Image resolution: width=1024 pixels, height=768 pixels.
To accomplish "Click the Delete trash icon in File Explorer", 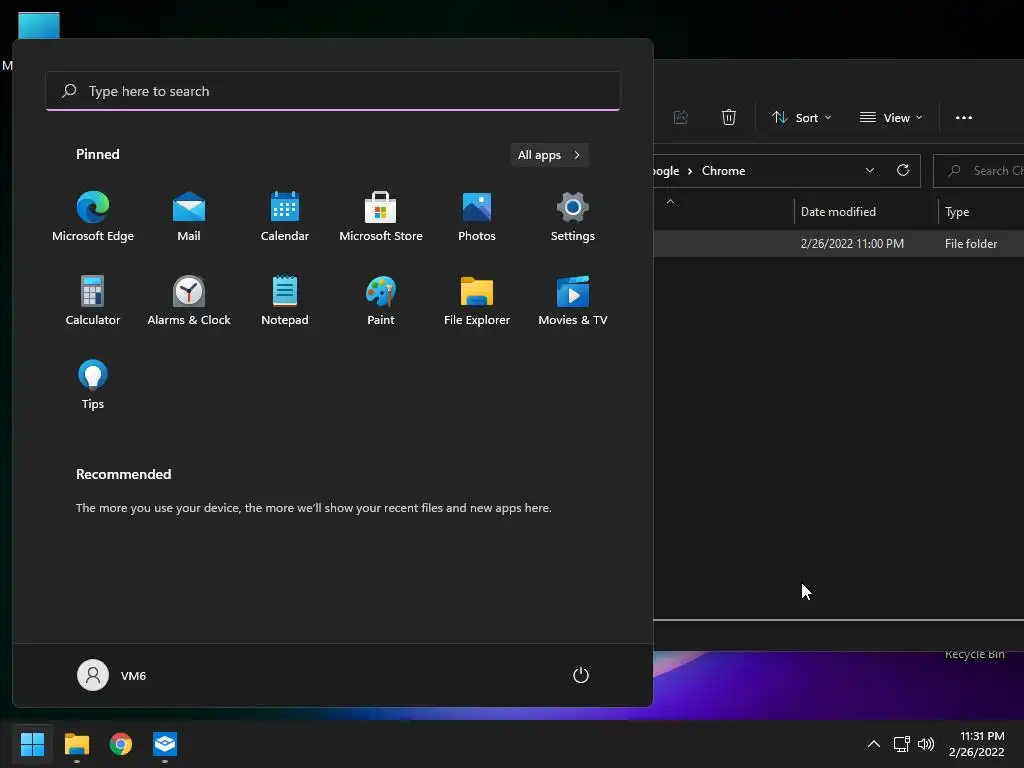I will [729, 118].
